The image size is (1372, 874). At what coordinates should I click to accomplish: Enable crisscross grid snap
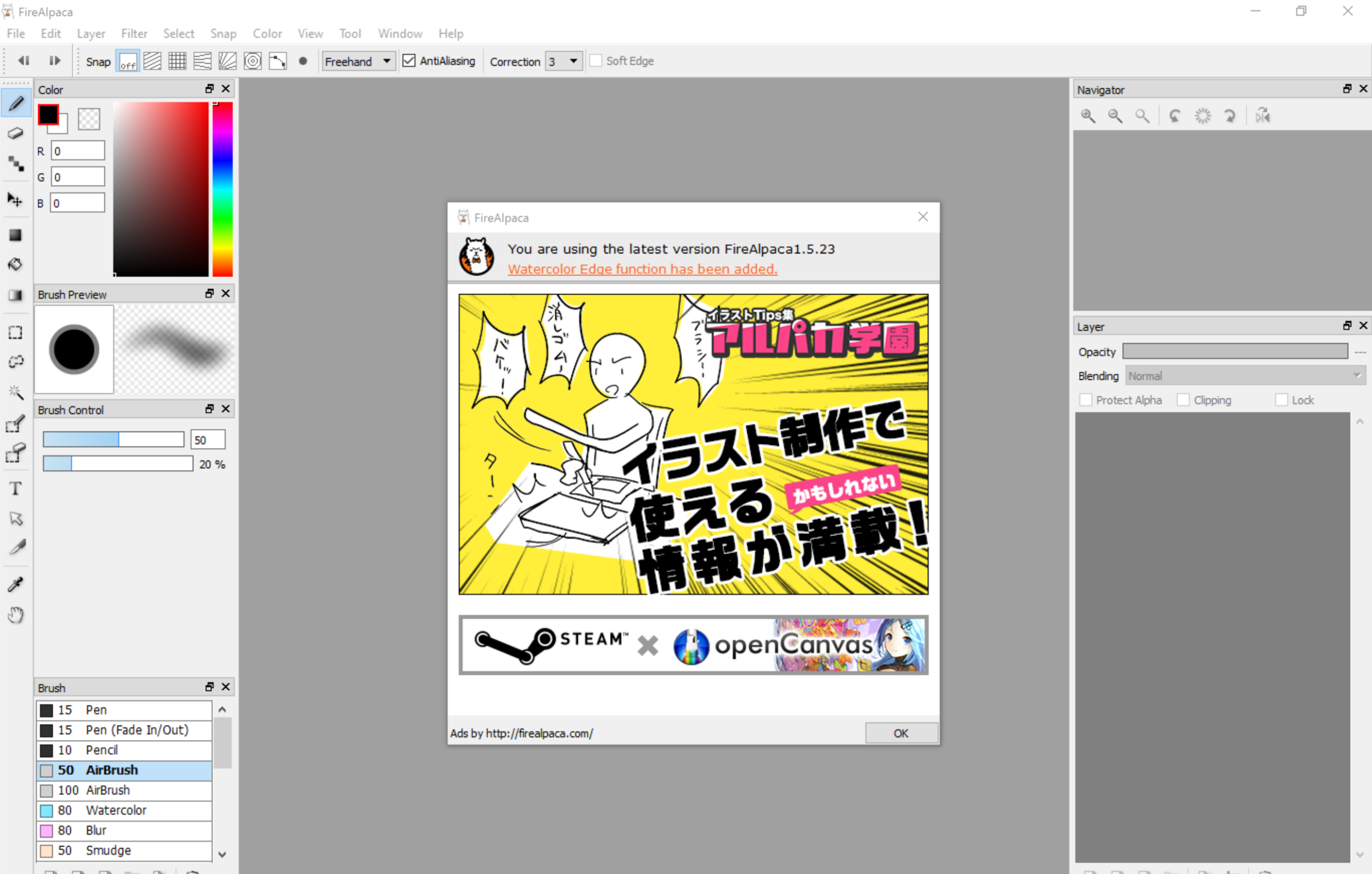177,61
